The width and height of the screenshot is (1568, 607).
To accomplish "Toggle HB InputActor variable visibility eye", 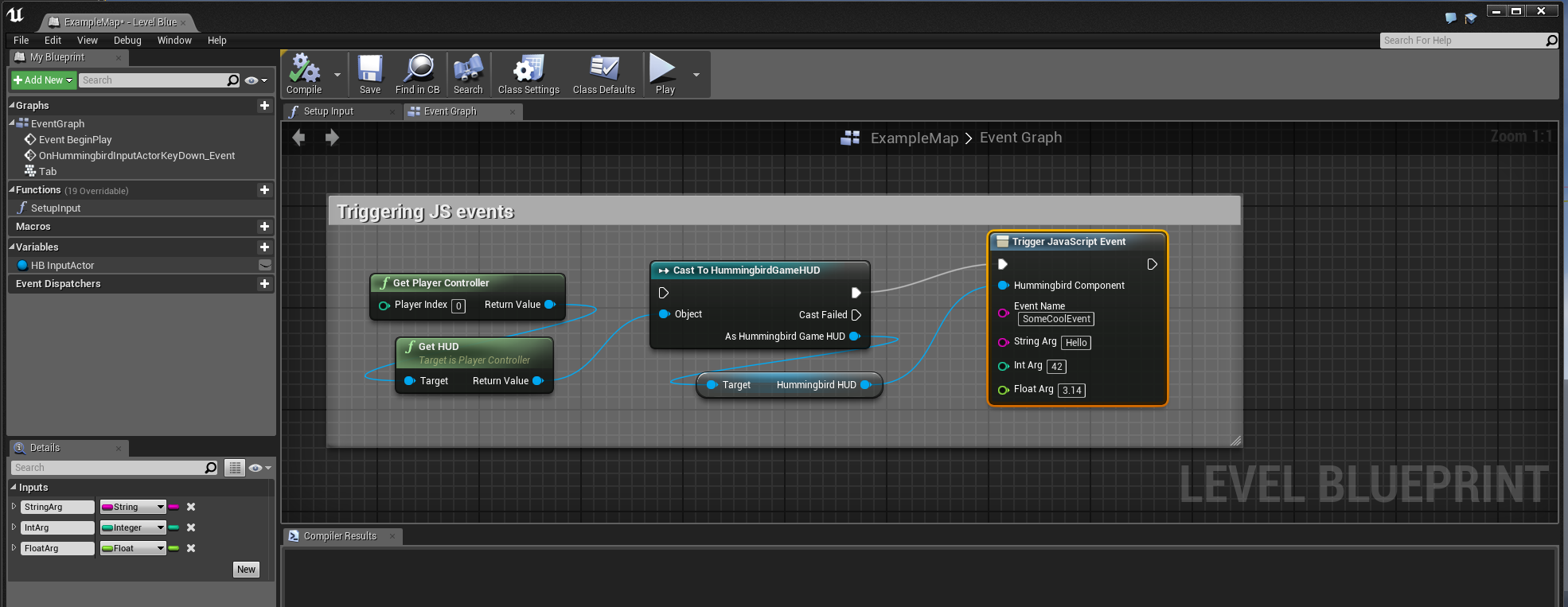I will click(x=265, y=265).
